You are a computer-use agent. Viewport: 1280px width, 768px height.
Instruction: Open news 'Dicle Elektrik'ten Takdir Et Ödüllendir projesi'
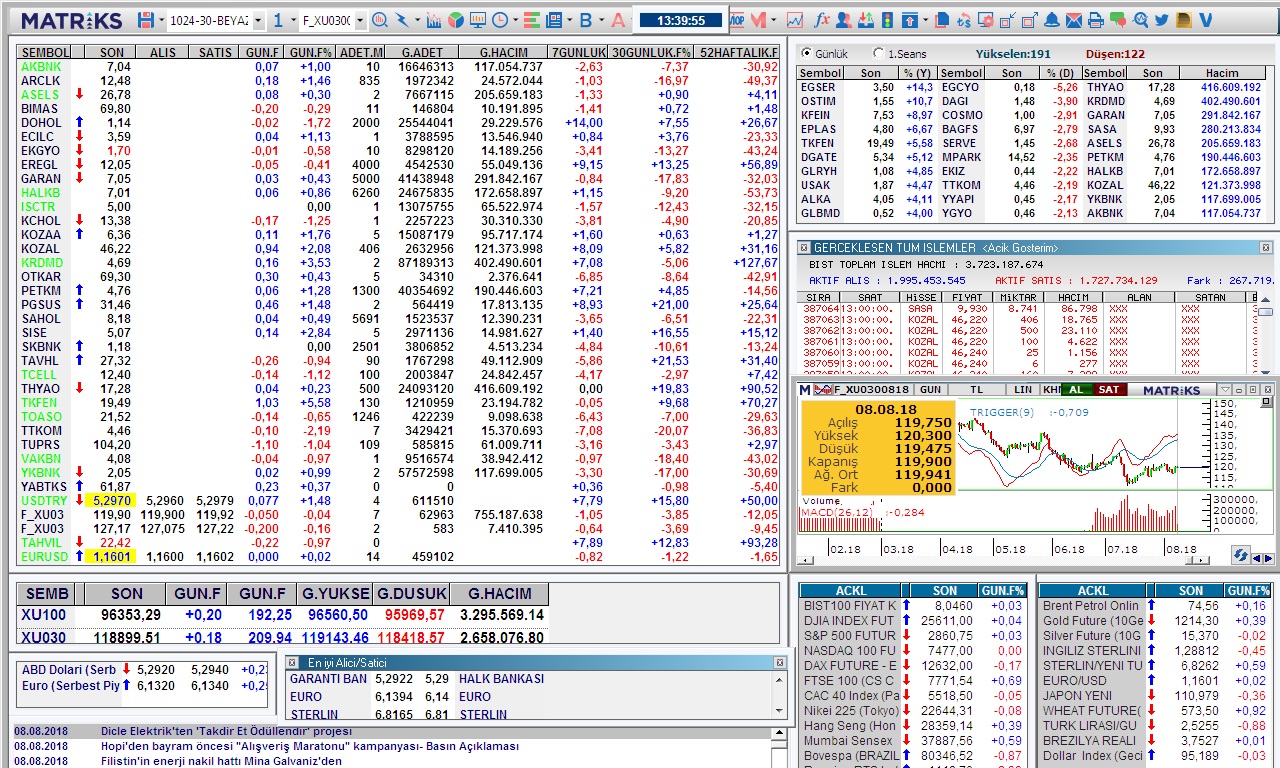(227, 731)
